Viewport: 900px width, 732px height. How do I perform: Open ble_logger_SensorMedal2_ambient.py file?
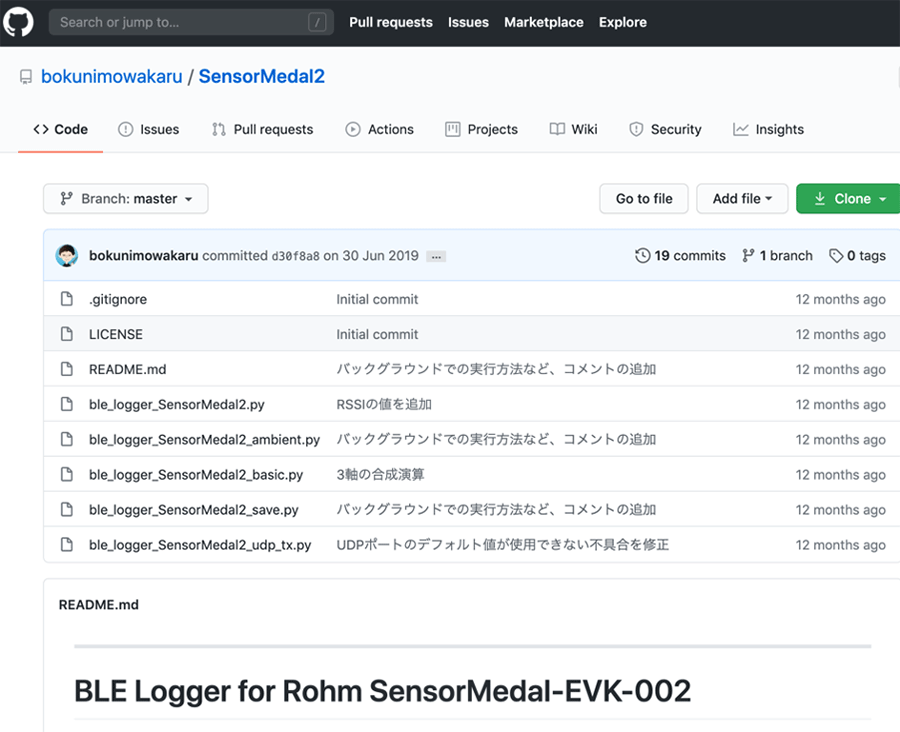pyautogui.click(x=204, y=440)
